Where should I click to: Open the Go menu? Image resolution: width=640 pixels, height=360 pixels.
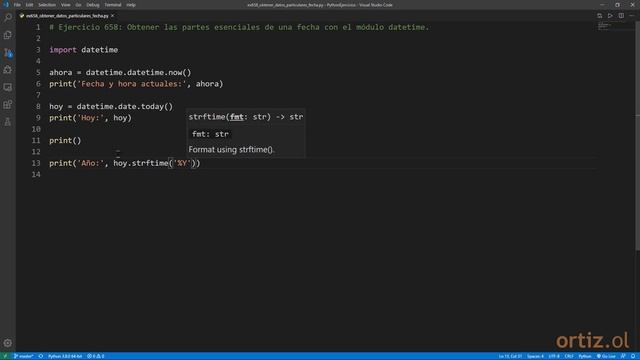coord(78,5)
